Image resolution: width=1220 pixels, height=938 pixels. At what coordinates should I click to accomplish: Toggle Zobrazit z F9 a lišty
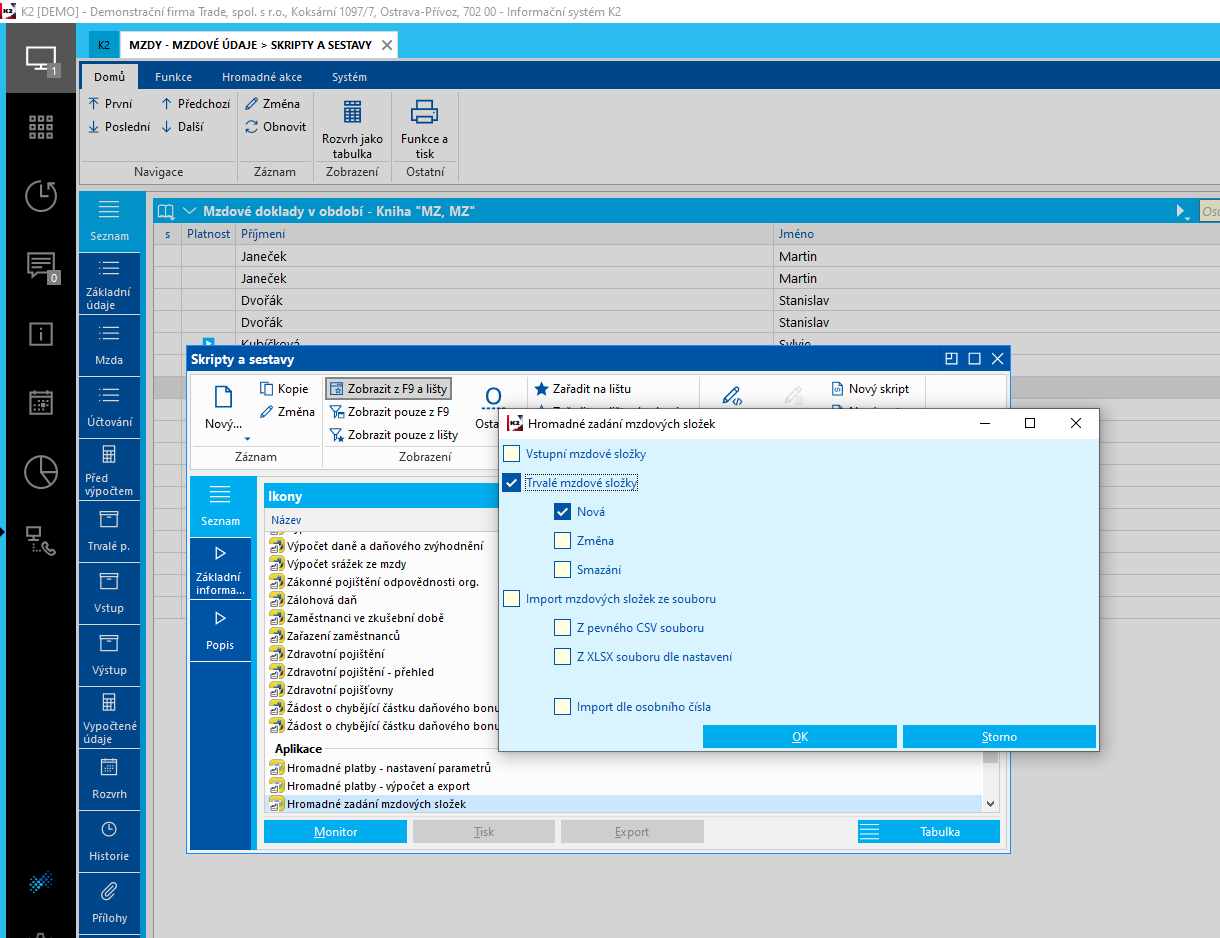pyautogui.click(x=388, y=389)
